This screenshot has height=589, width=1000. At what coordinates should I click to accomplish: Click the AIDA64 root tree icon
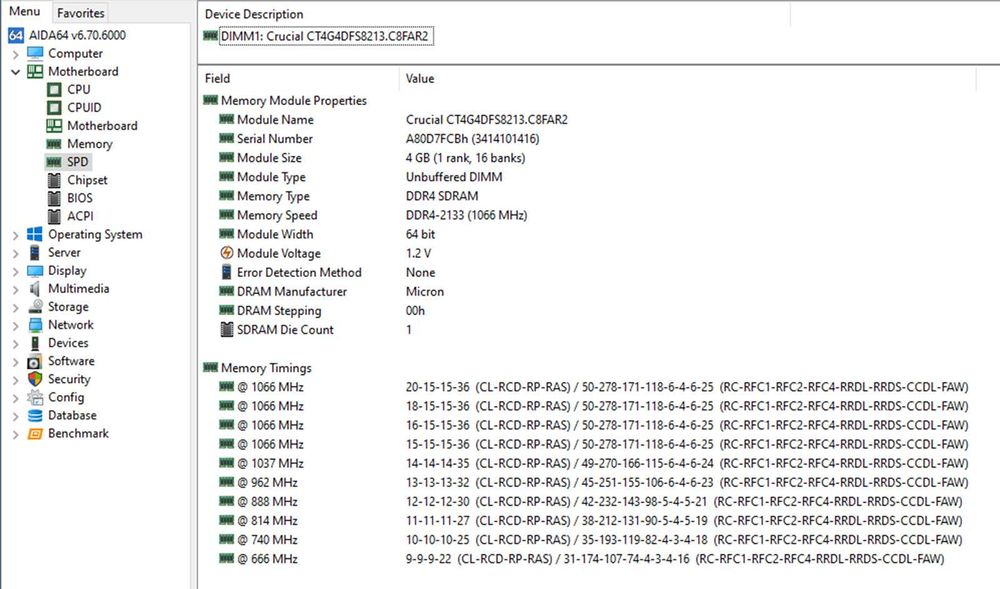(16, 35)
